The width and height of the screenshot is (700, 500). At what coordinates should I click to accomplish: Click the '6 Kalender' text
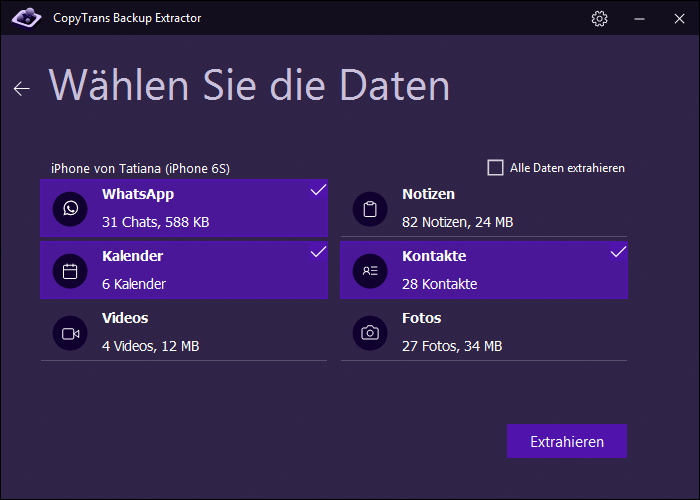(x=134, y=284)
